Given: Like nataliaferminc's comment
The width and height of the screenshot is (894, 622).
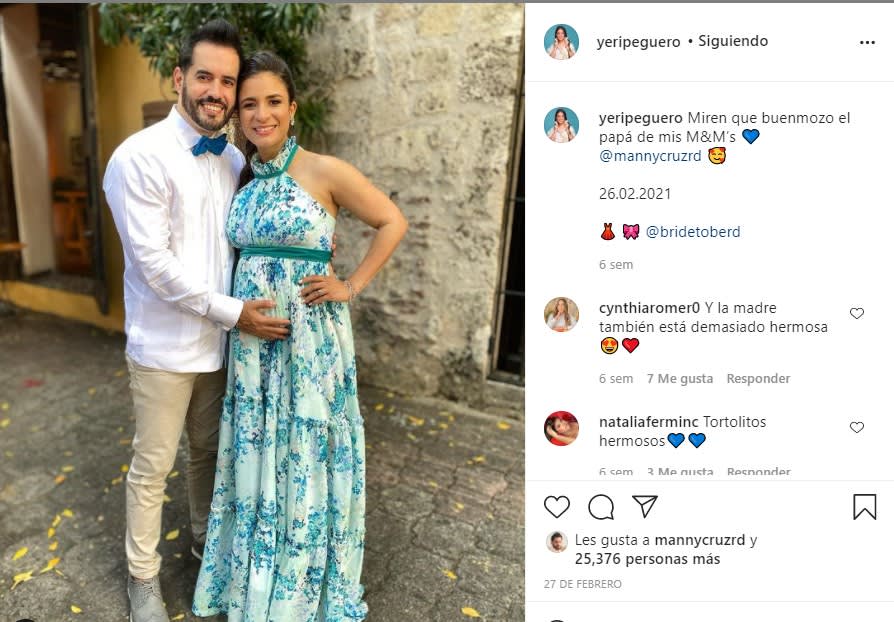Looking at the screenshot, I should click(856, 427).
